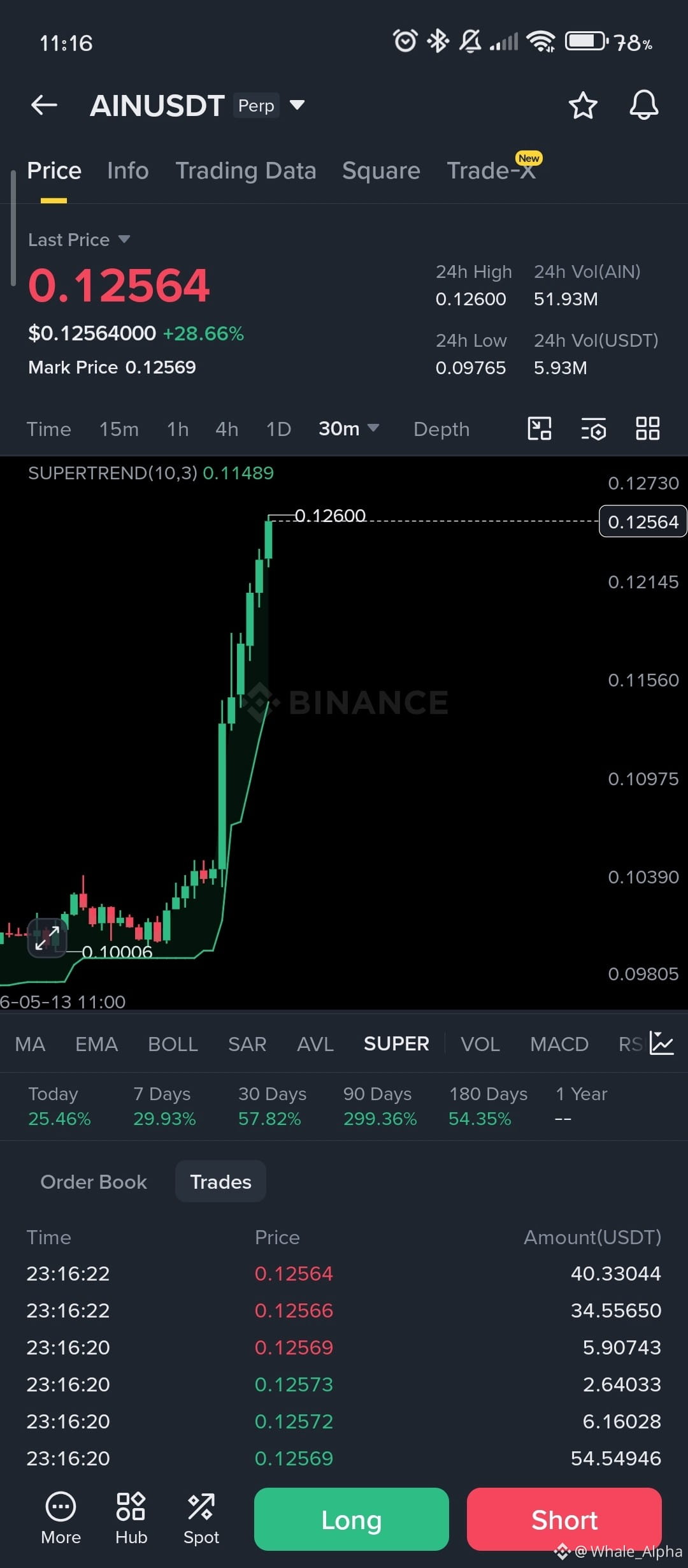Tap the 90 Days 299.36% performance value
The width and height of the screenshot is (688, 1568).
pos(380,1119)
